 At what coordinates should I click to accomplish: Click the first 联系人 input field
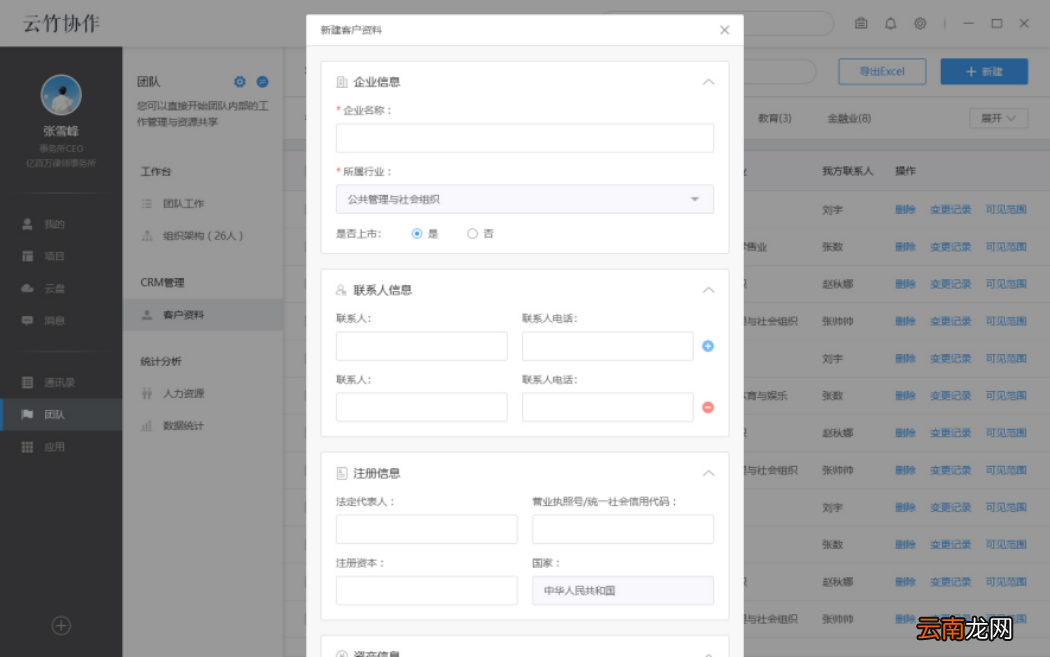[x=421, y=346]
